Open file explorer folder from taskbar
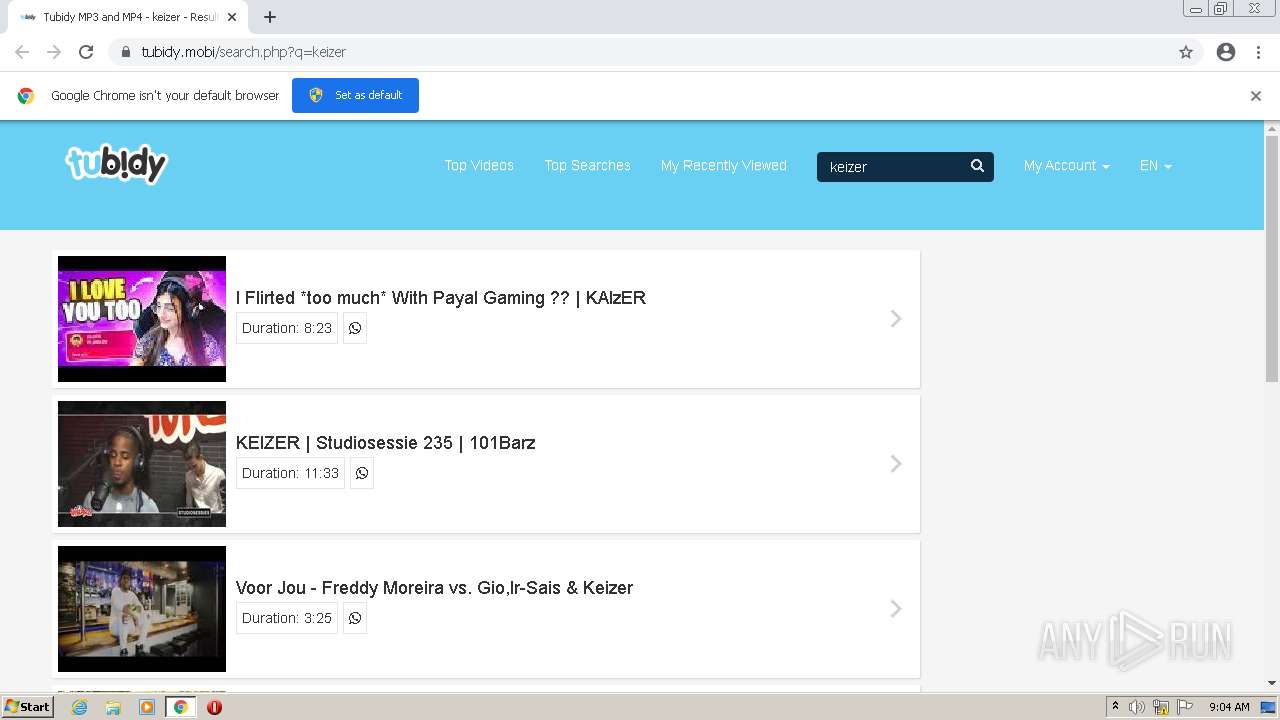 113,707
